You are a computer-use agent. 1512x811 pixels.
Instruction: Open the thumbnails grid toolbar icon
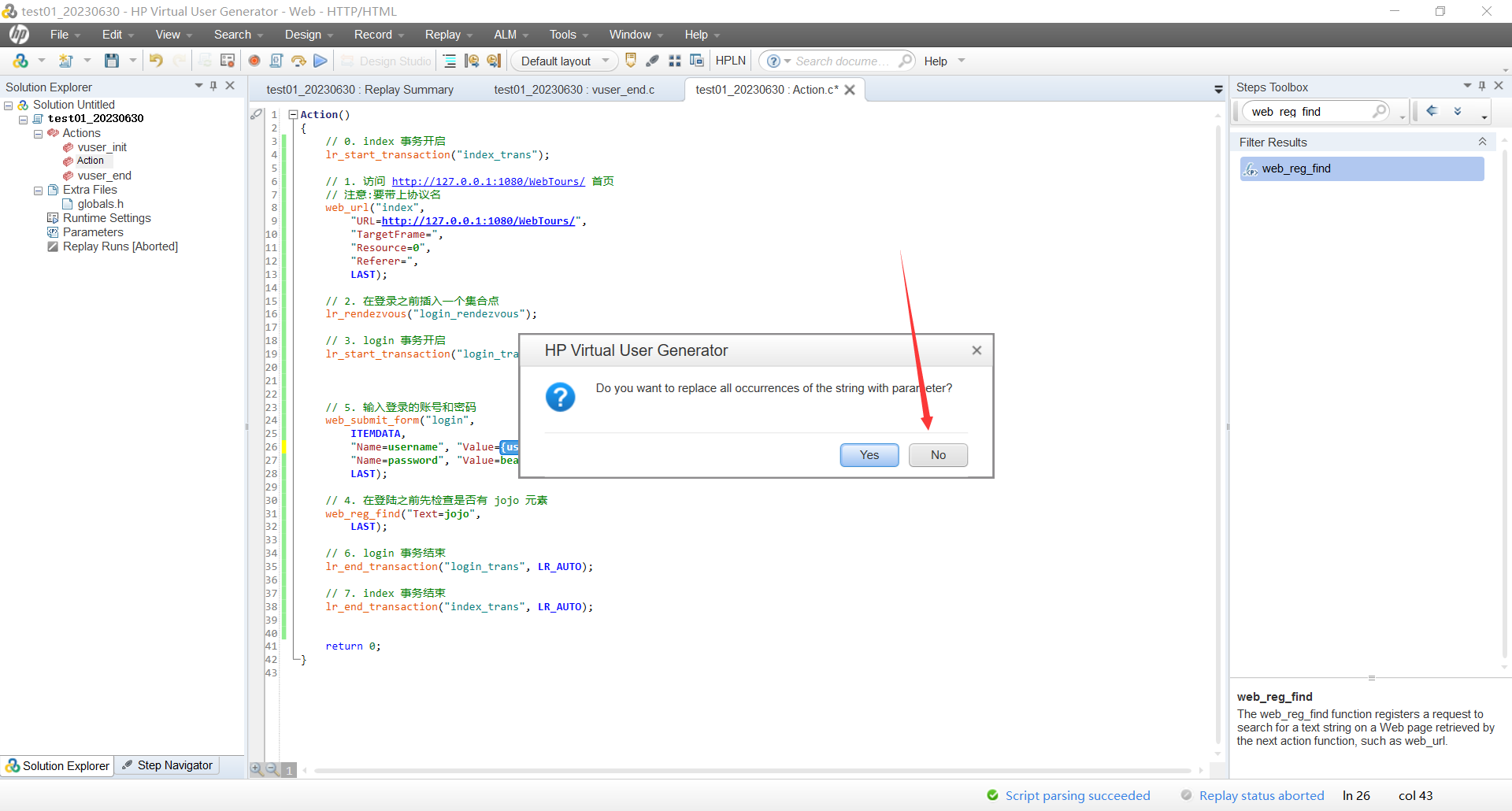click(675, 61)
